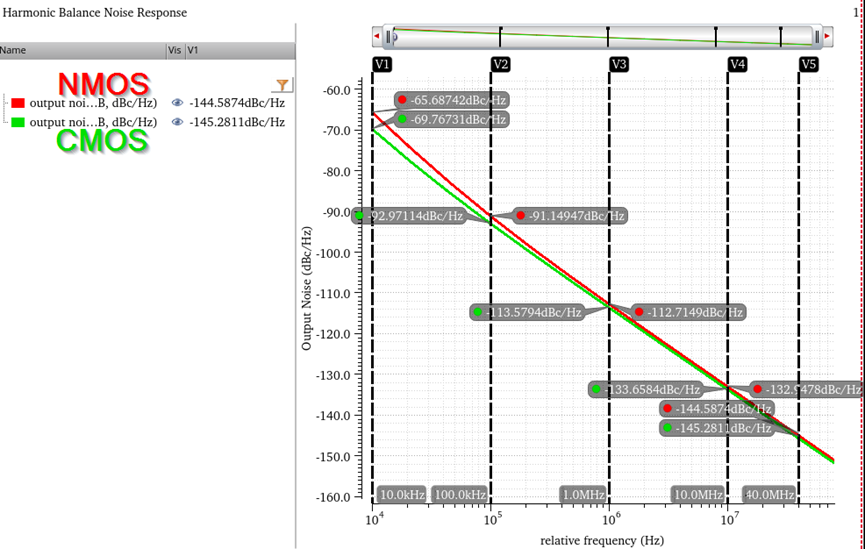Image resolution: width=865 pixels, height=549 pixels.
Task: Click the red NMOS trace color swatch
Action: 17,102
